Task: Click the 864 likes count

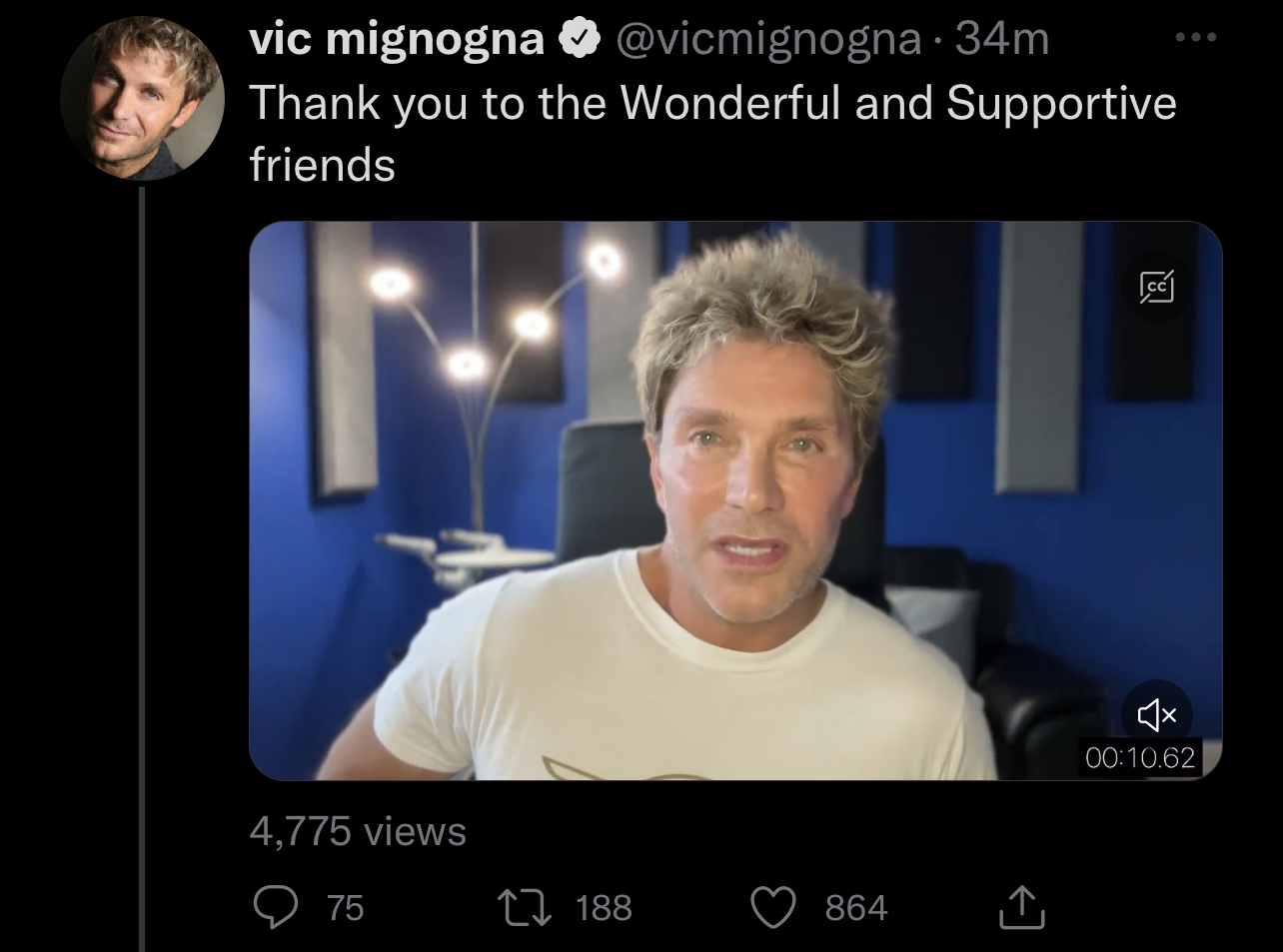Action: coord(855,907)
